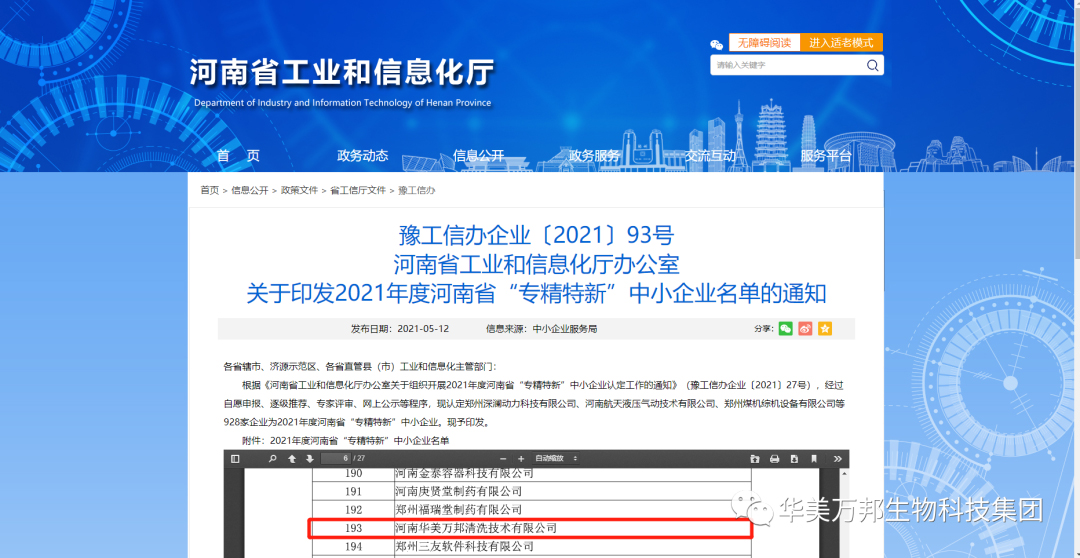Click the row 河南金泰容器科技有限公司

coord(531,473)
